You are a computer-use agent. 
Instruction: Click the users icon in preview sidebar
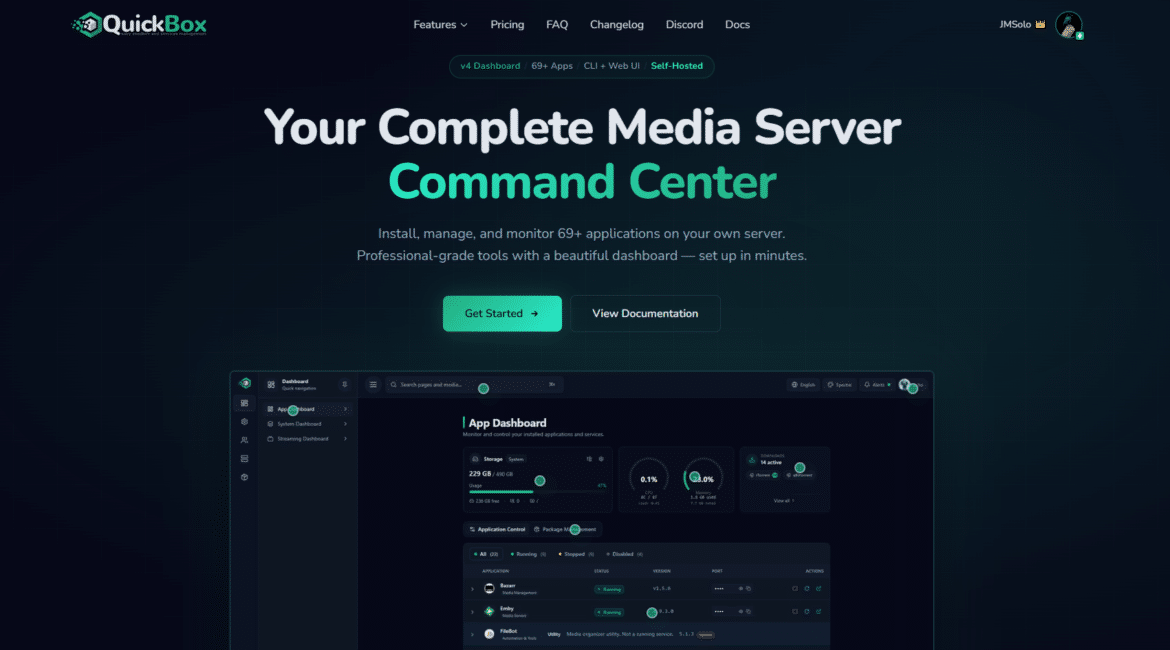point(245,440)
